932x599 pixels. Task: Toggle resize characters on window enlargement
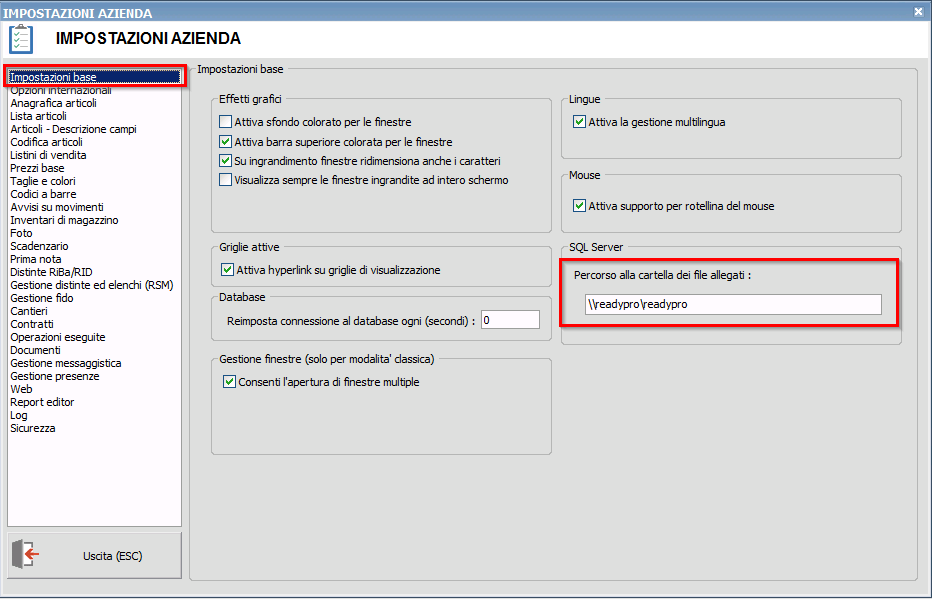pos(226,160)
